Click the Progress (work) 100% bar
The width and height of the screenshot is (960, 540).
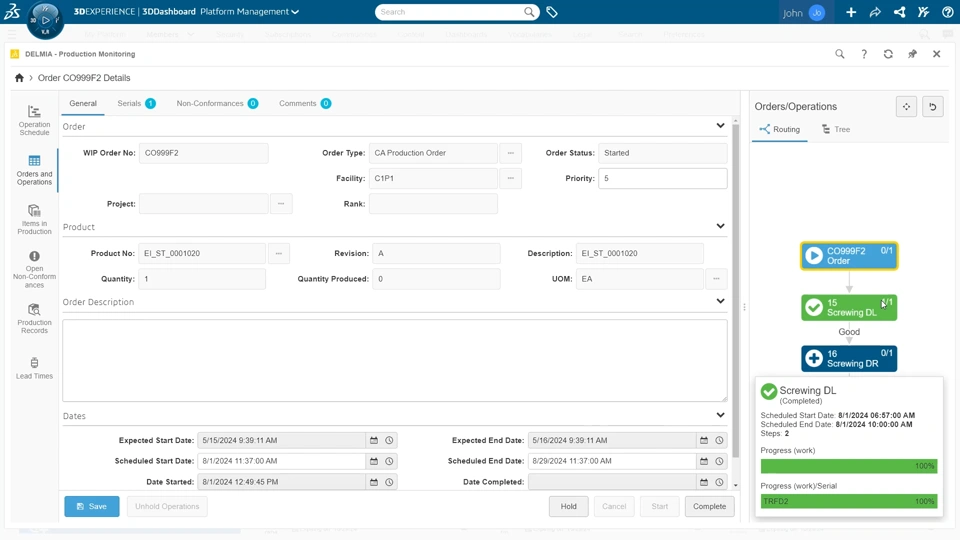point(849,466)
